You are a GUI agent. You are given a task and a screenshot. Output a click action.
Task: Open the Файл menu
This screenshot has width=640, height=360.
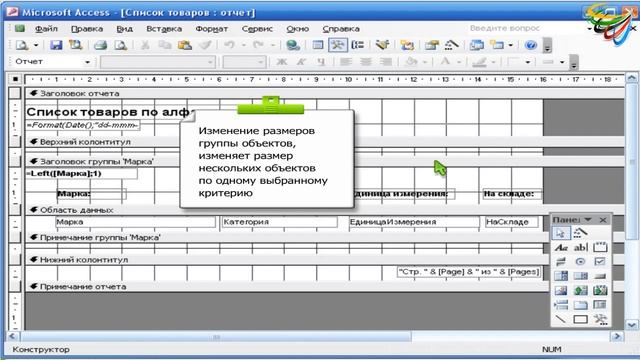[x=46, y=29]
